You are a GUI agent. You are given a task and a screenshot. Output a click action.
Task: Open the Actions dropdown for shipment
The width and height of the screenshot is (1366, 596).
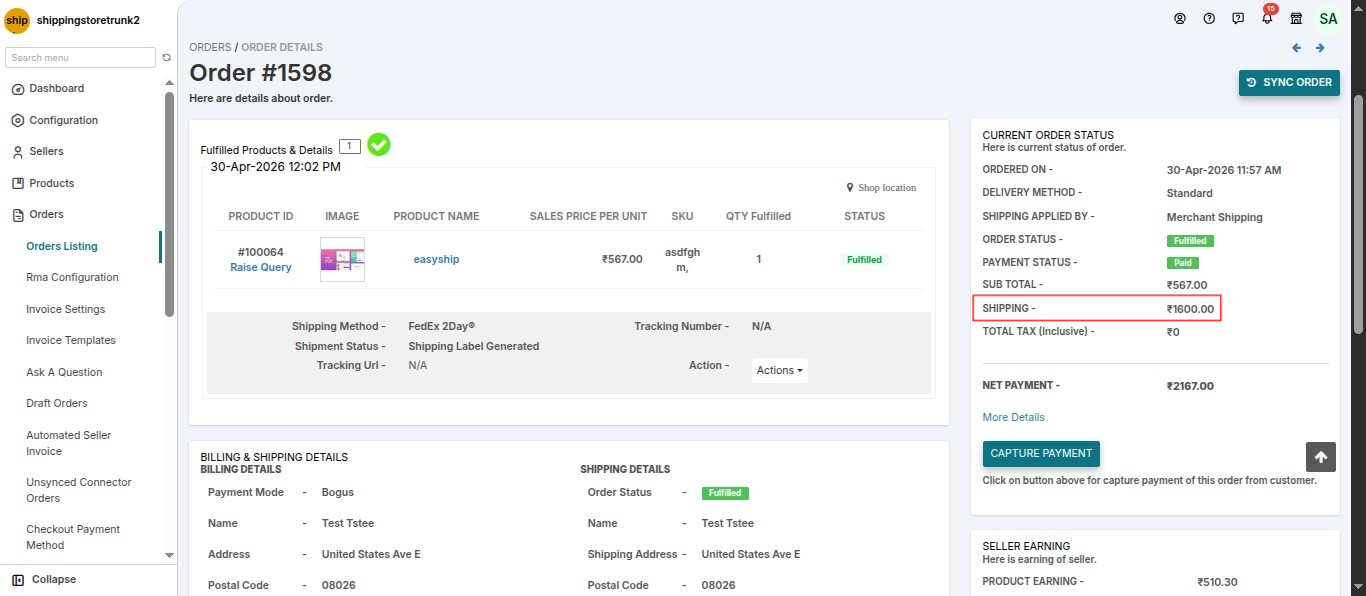(x=780, y=370)
